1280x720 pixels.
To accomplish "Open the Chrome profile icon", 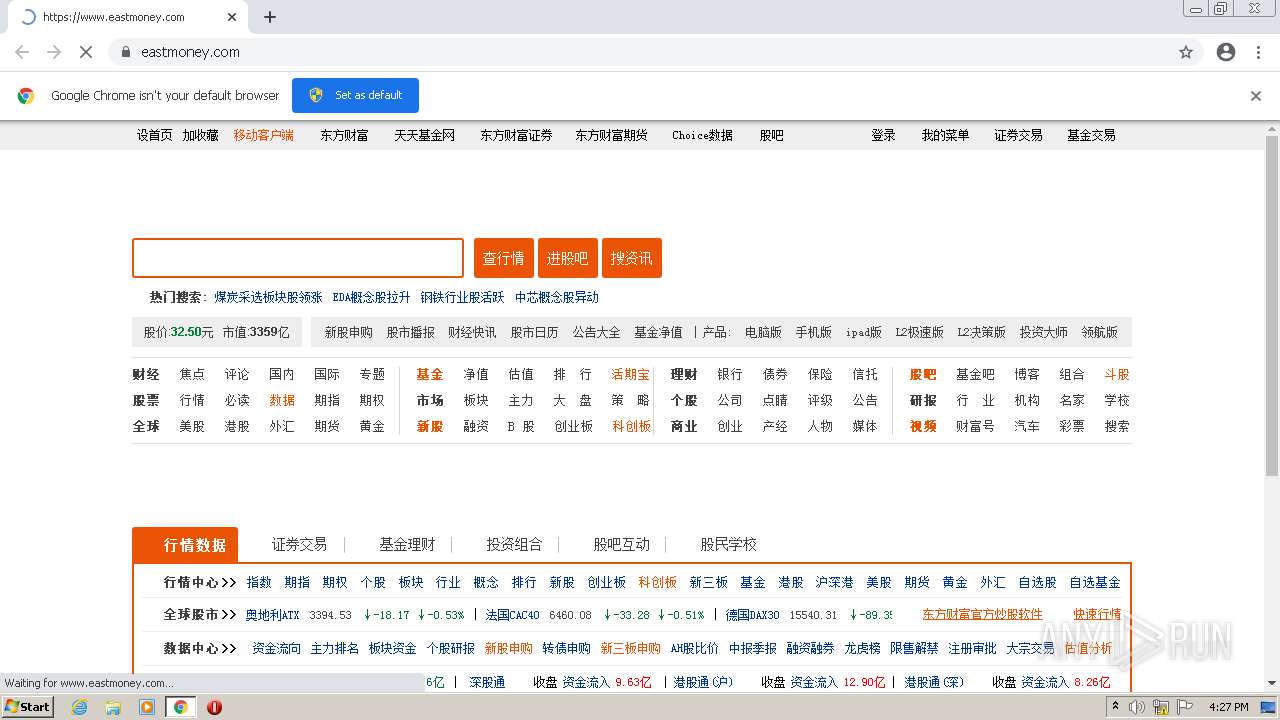I will click(1226, 52).
